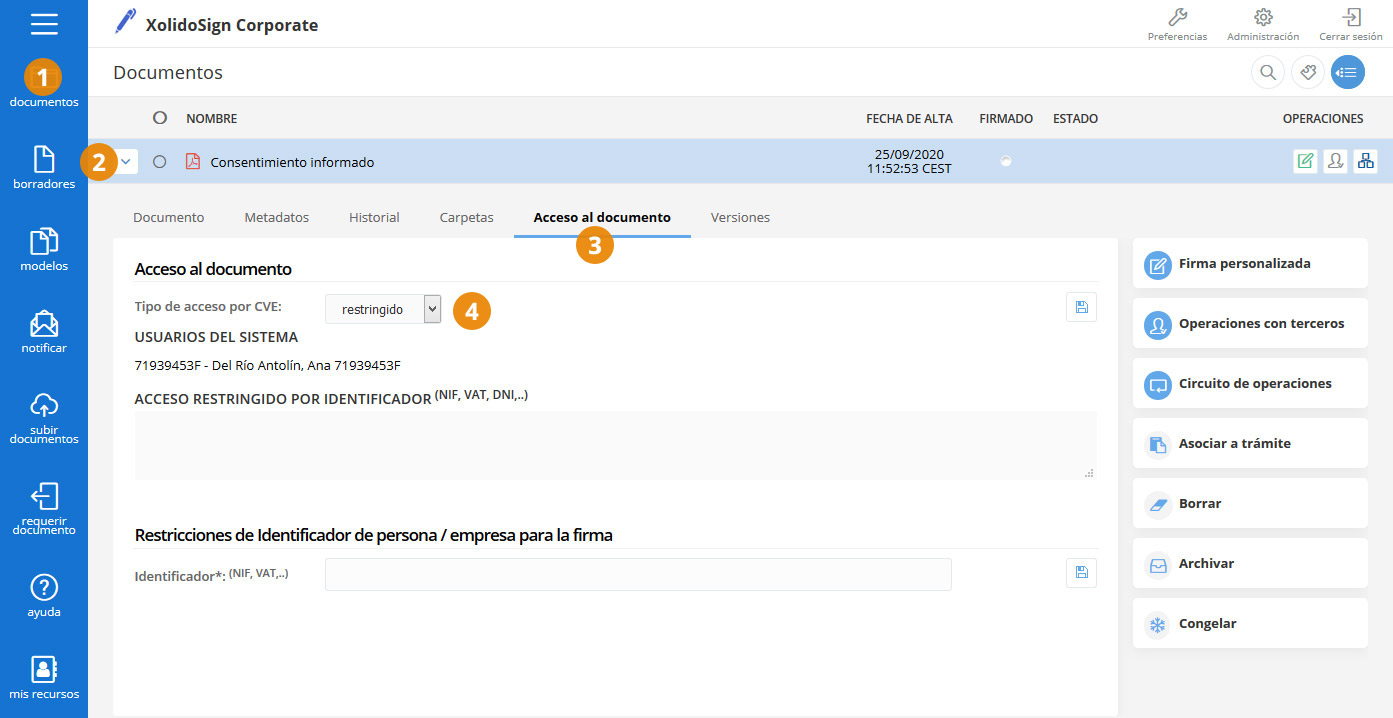This screenshot has width=1393, height=718.
Task: Click the Archivar button
Action: click(x=1249, y=564)
